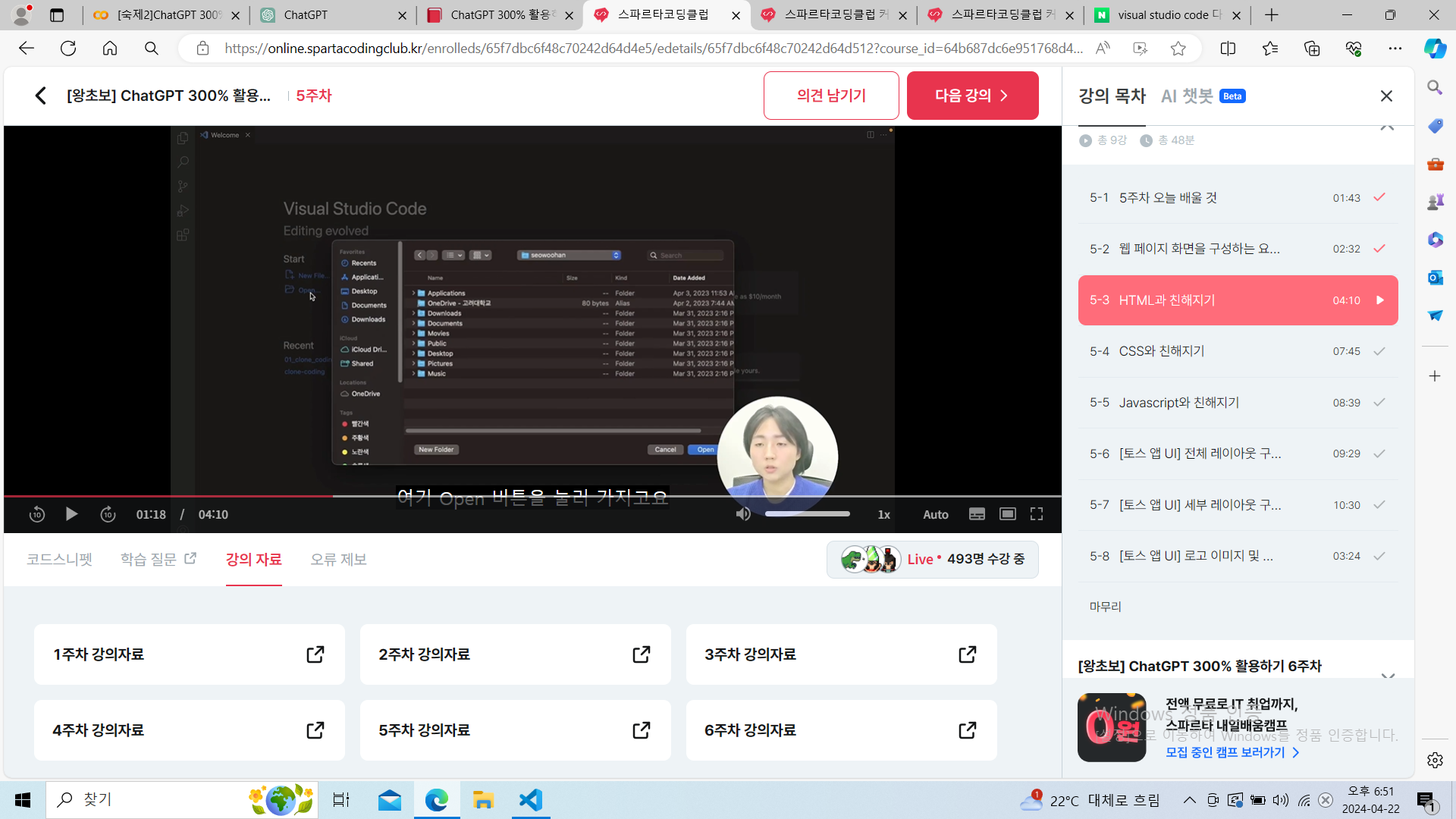This screenshot has height=819, width=1456.
Task: Go to the browser home page
Action: [110, 49]
